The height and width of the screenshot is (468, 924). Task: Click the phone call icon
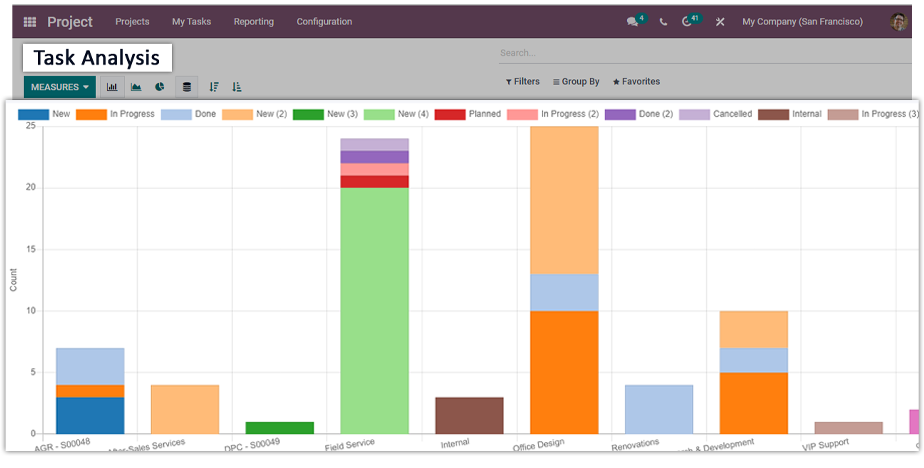664,22
